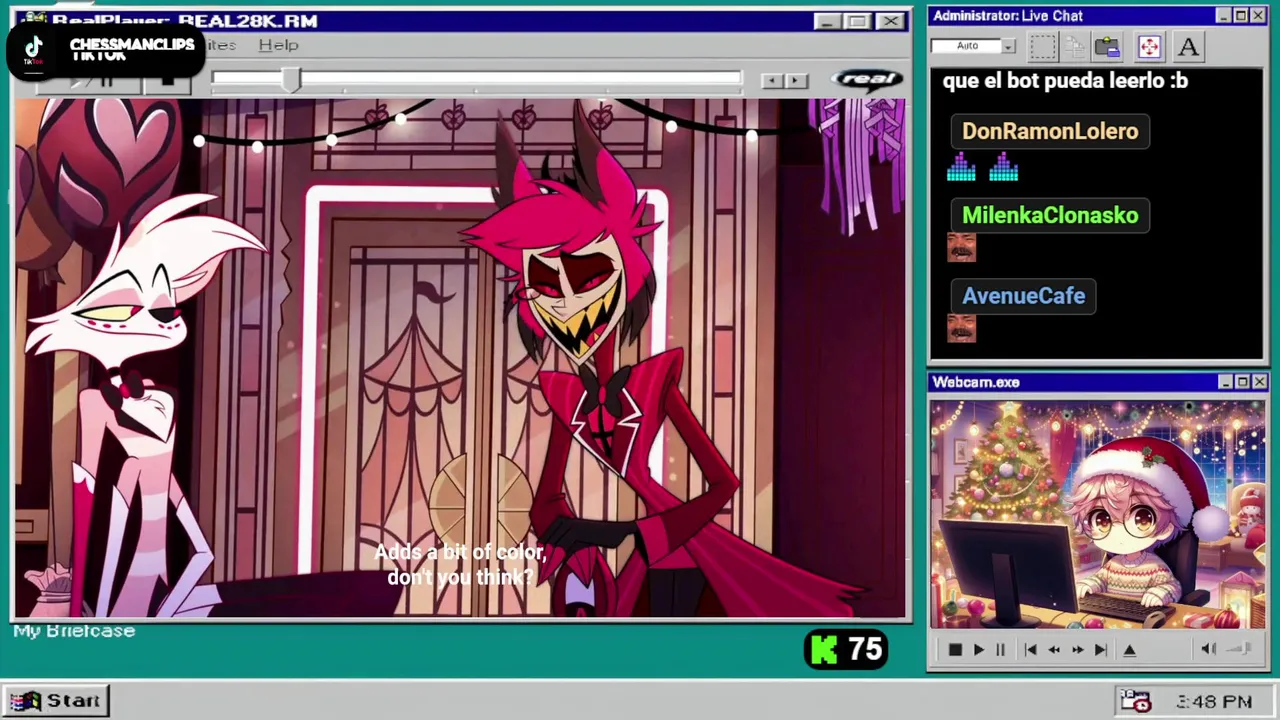Click the real logo in RealPlayer

[868, 79]
